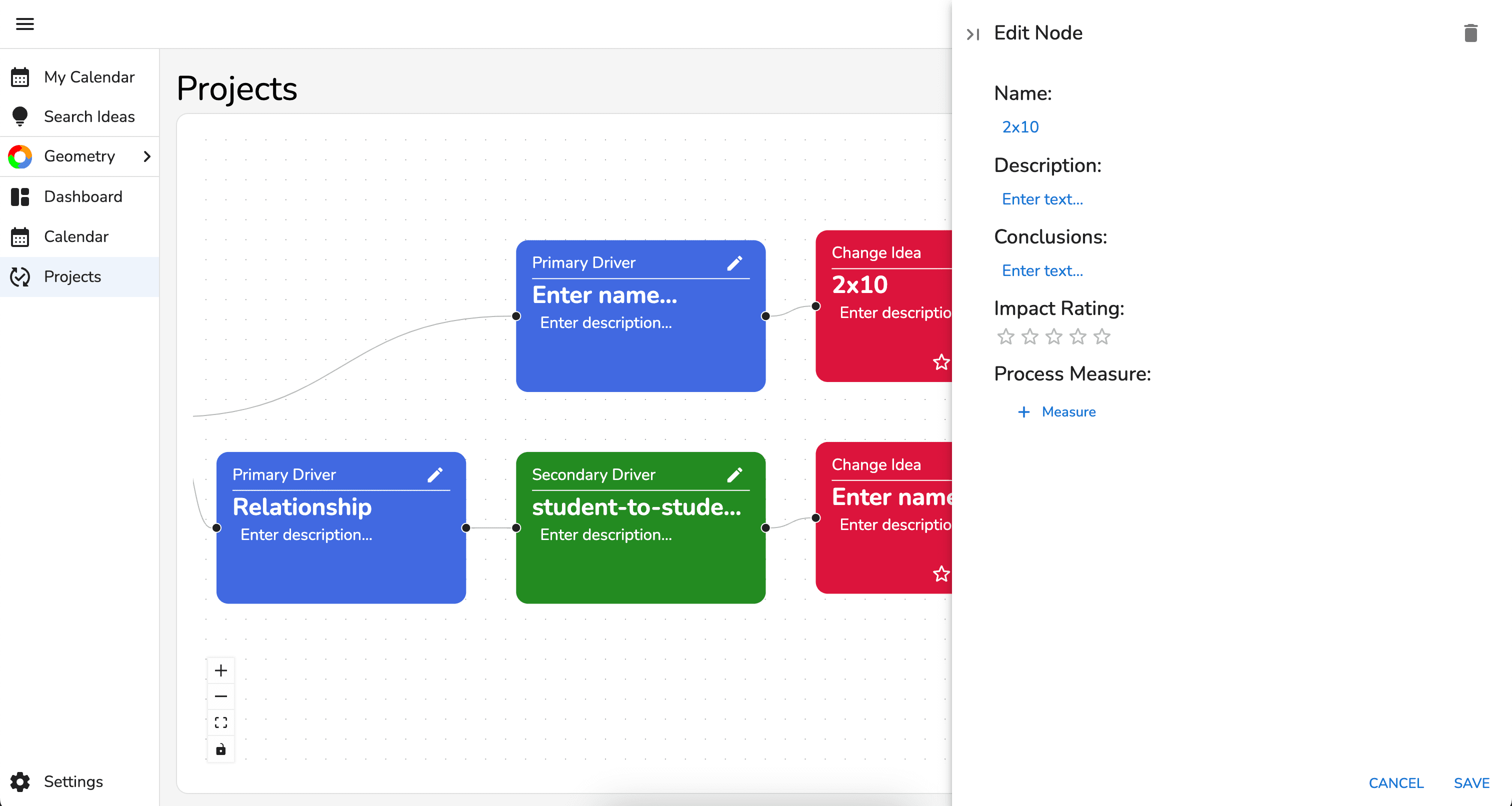This screenshot has height=806, width=1512.
Task: Click the delete trash icon in Edit Node panel
Action: point(1470,33)
